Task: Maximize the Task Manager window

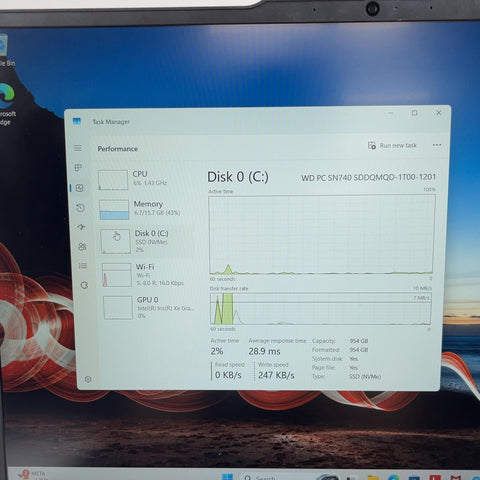Action: point(414,113)
